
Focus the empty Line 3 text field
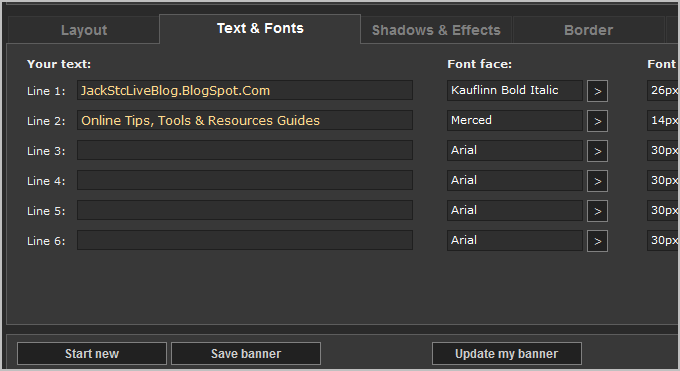(x=245, y=150)
